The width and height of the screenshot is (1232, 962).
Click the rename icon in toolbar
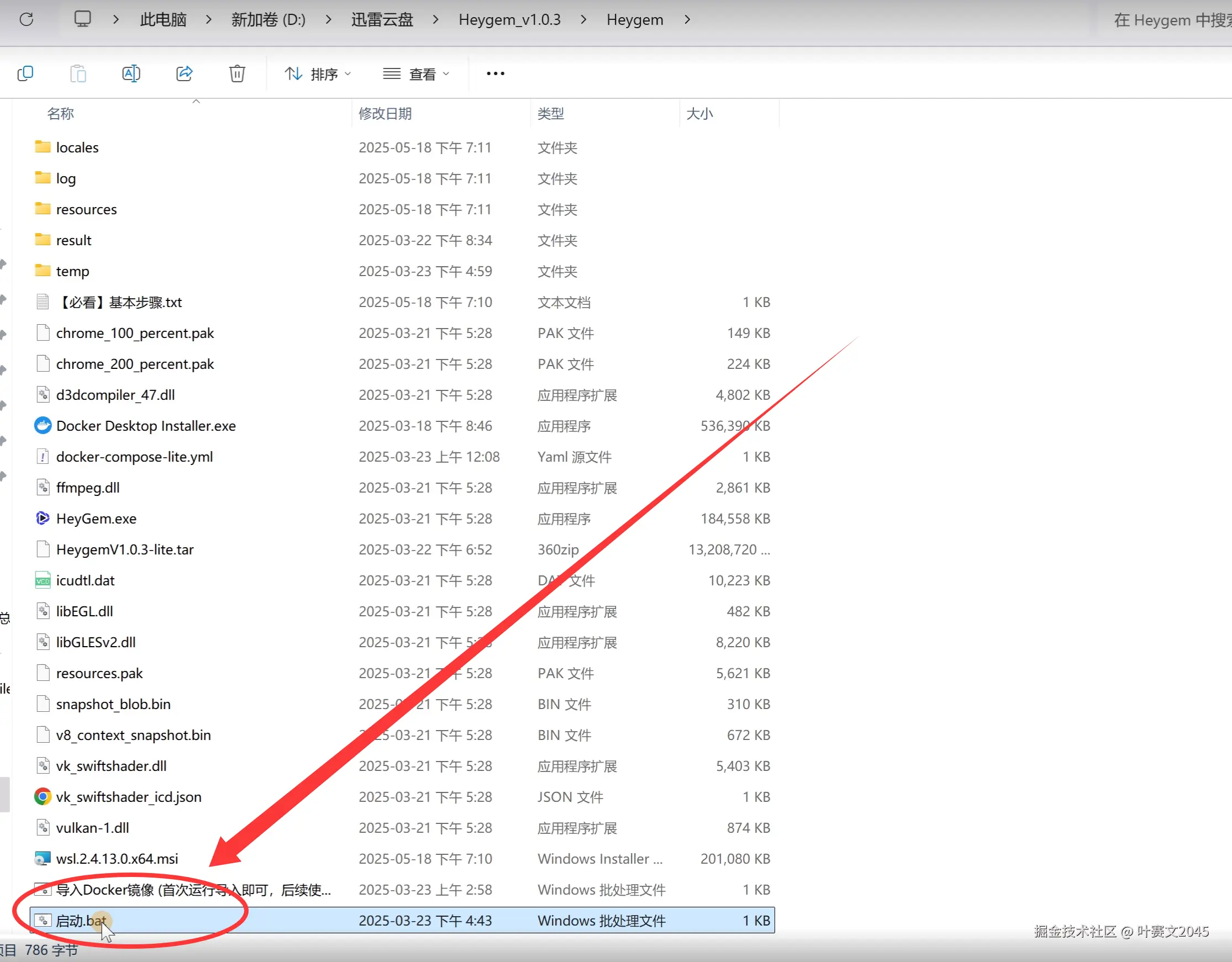131,74
